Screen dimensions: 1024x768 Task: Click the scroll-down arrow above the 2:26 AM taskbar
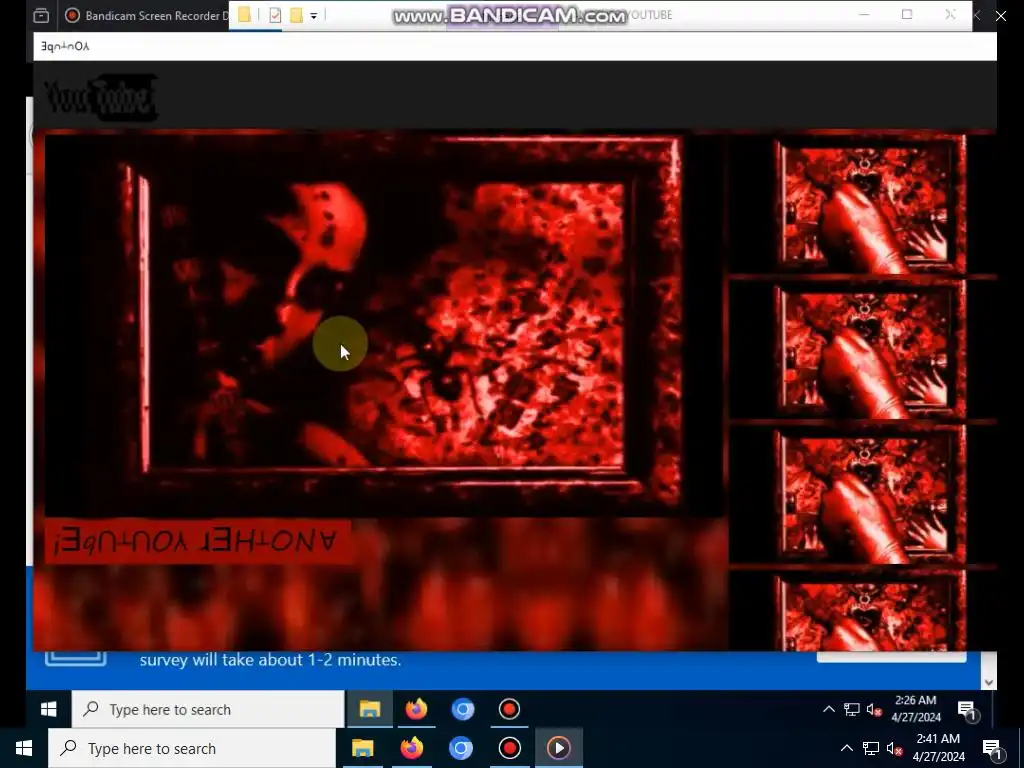point(989,682)
